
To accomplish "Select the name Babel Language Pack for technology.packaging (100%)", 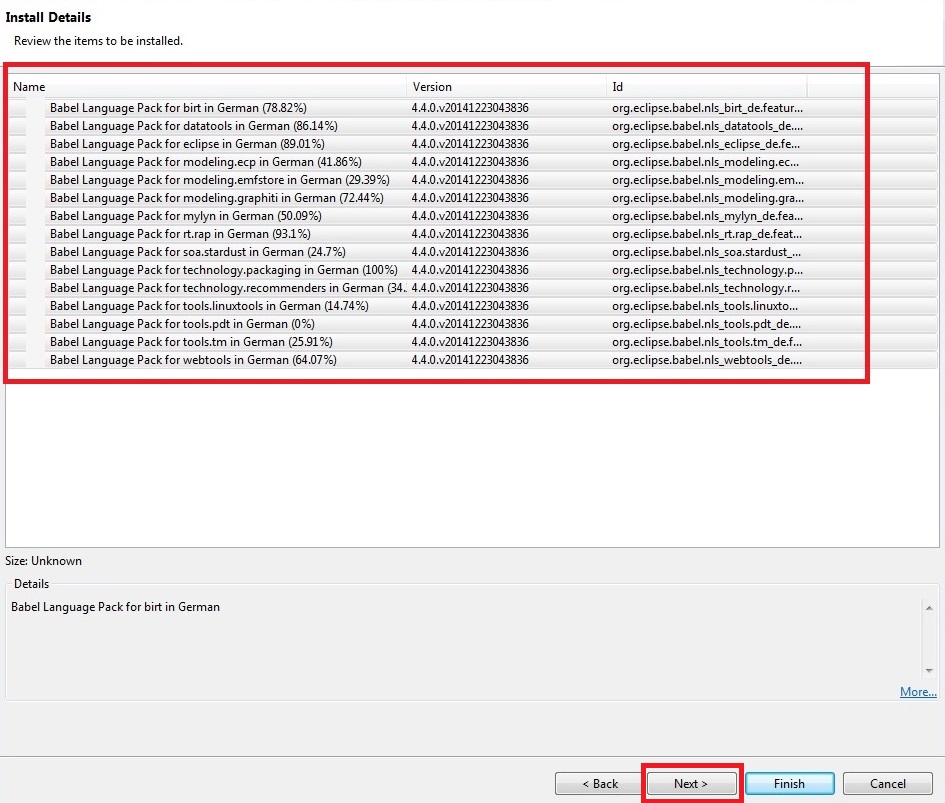I will (x=224, y=270).
